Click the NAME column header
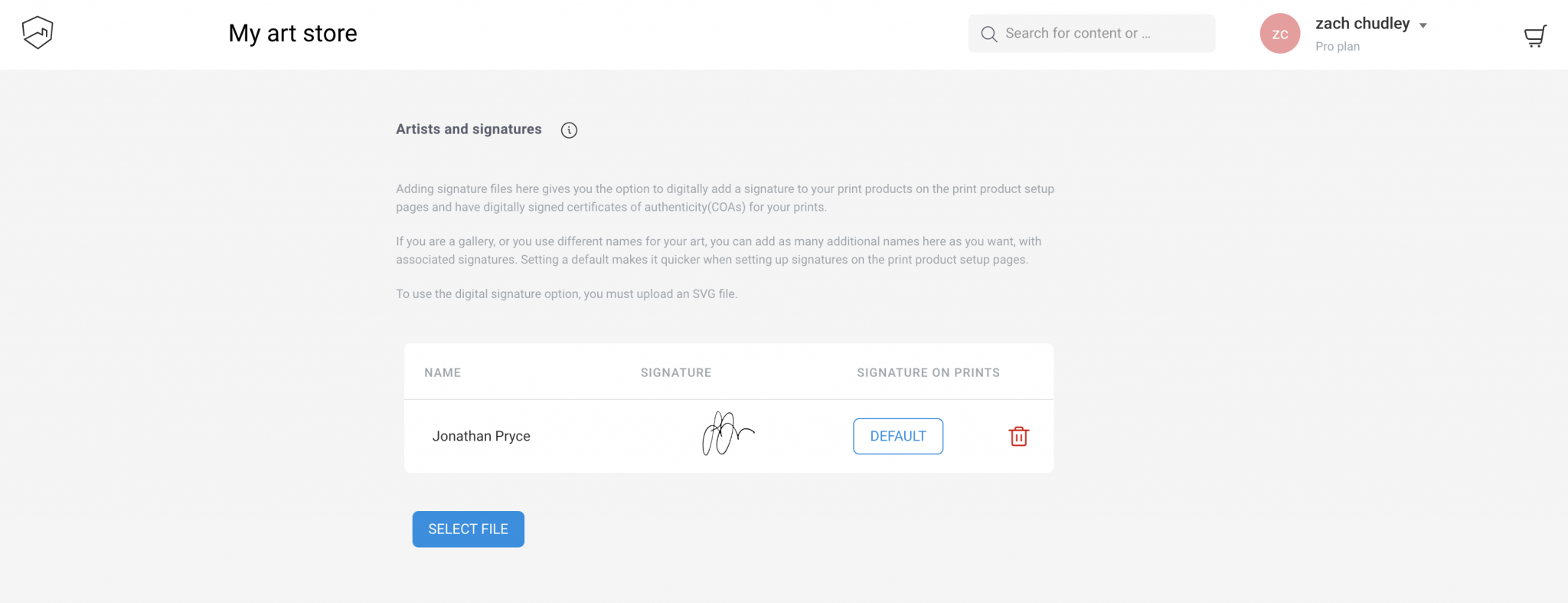Screen dimensions: 1568x603 (443, 372)
